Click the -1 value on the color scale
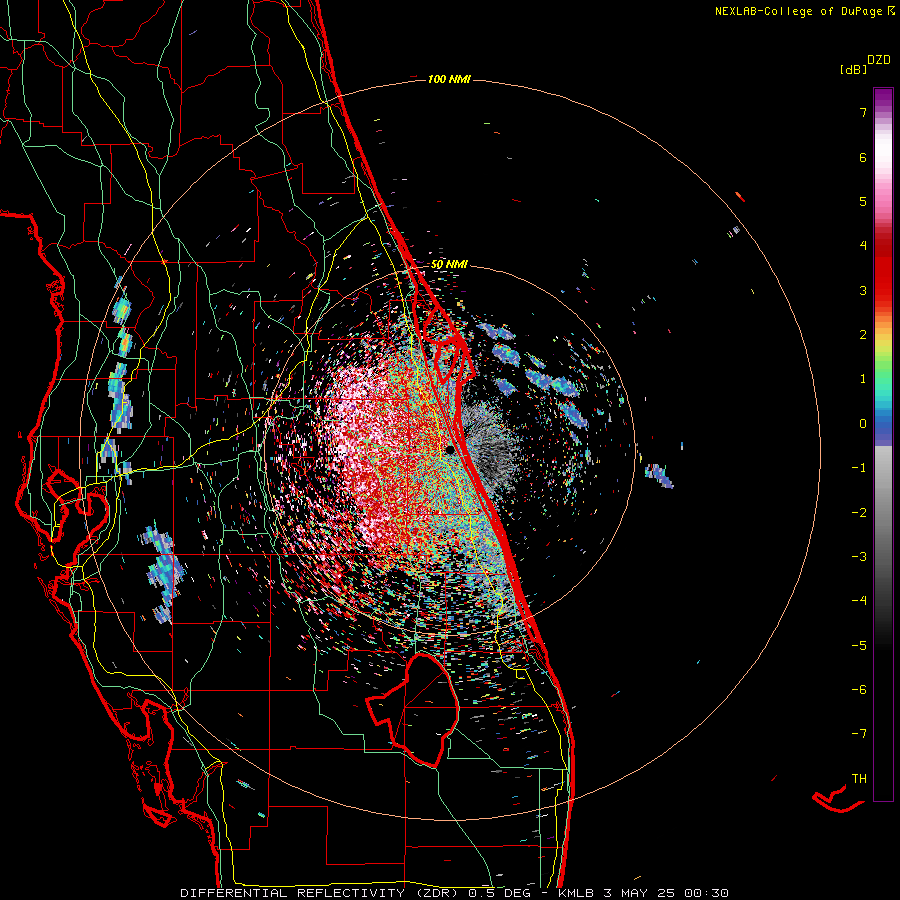 tap(859, 468)
